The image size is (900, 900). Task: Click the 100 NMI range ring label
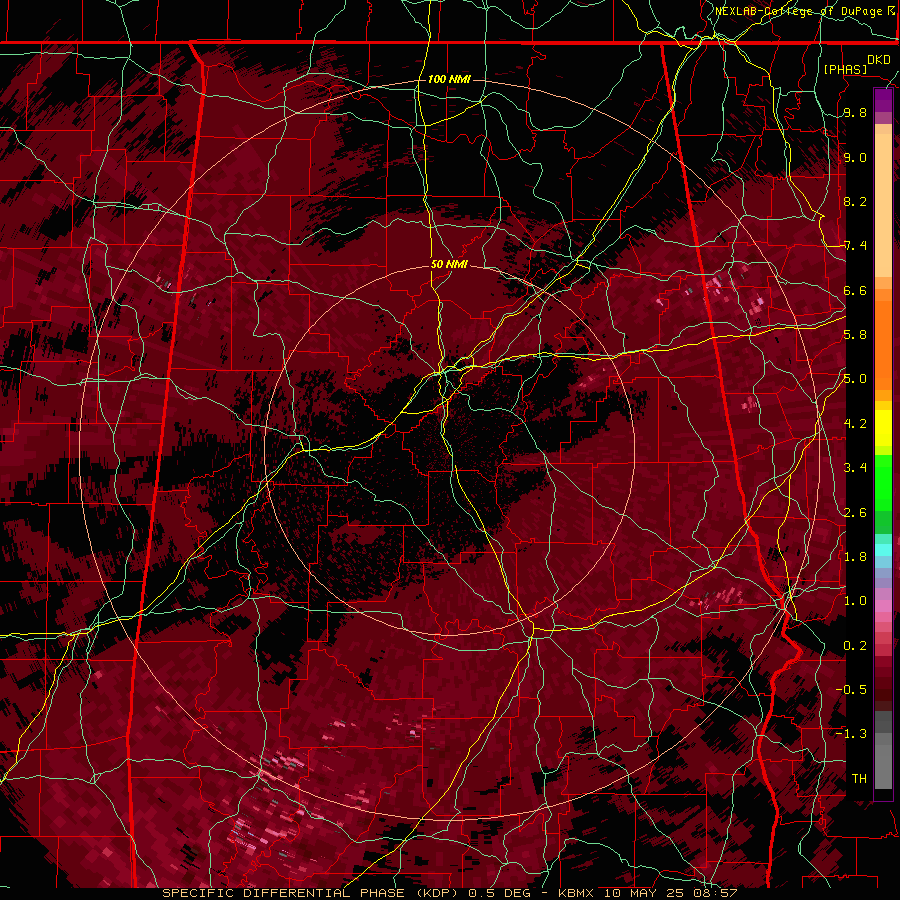[x=449, y=79]
